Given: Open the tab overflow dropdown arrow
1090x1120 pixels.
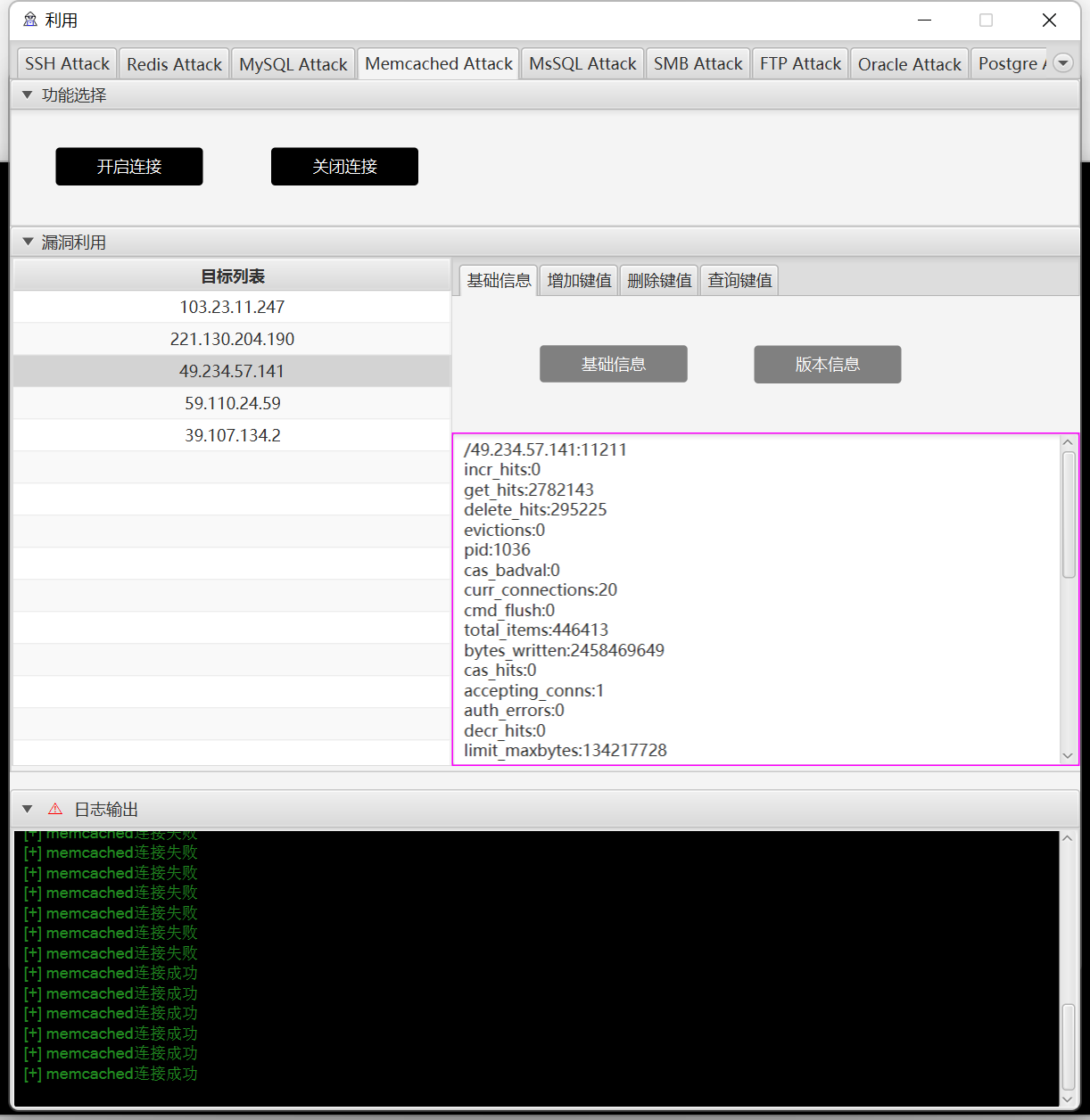Looking at the screenshot, I should coord(1062,62).
